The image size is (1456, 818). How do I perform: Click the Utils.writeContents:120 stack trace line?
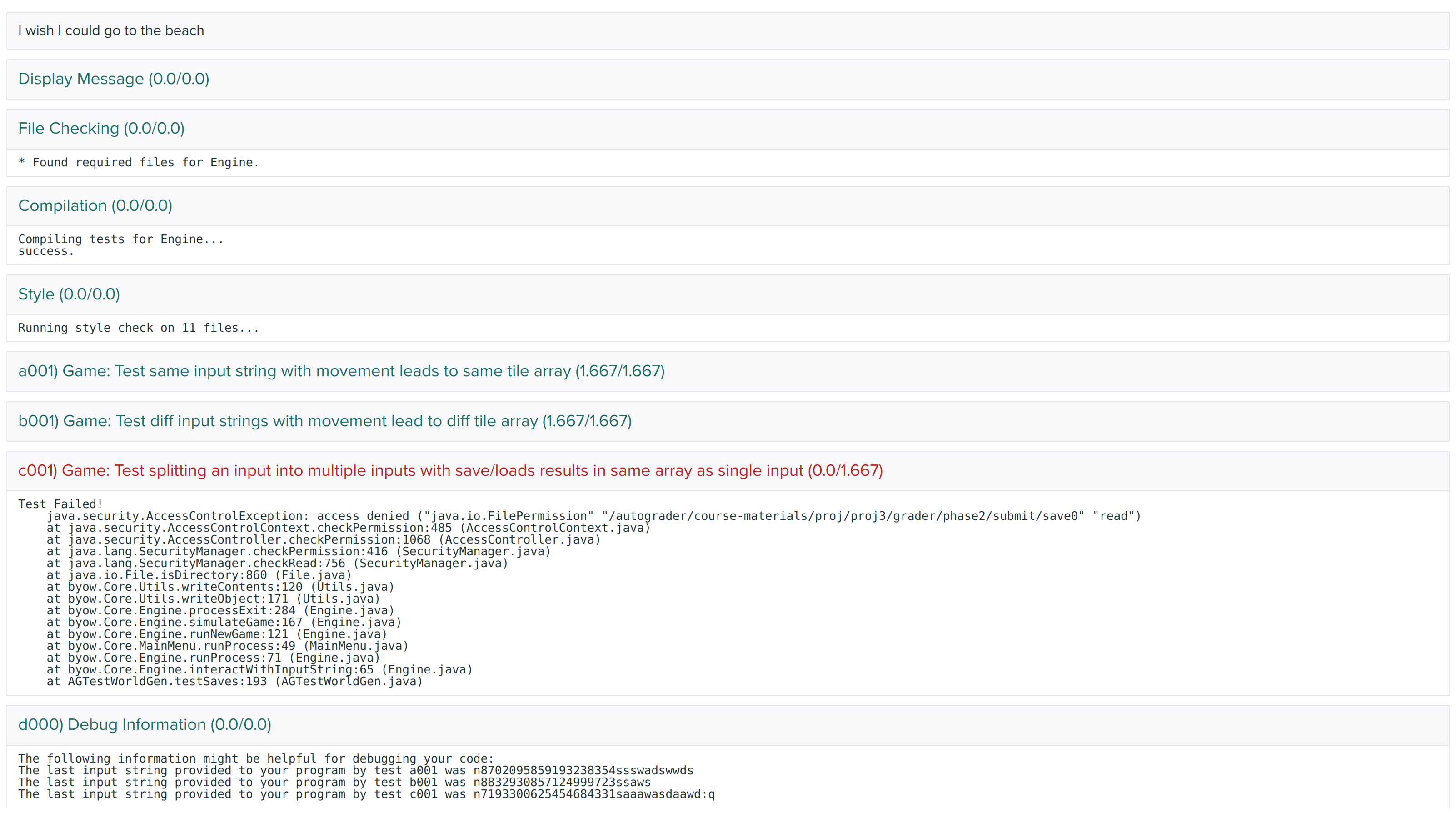(220, 587)
